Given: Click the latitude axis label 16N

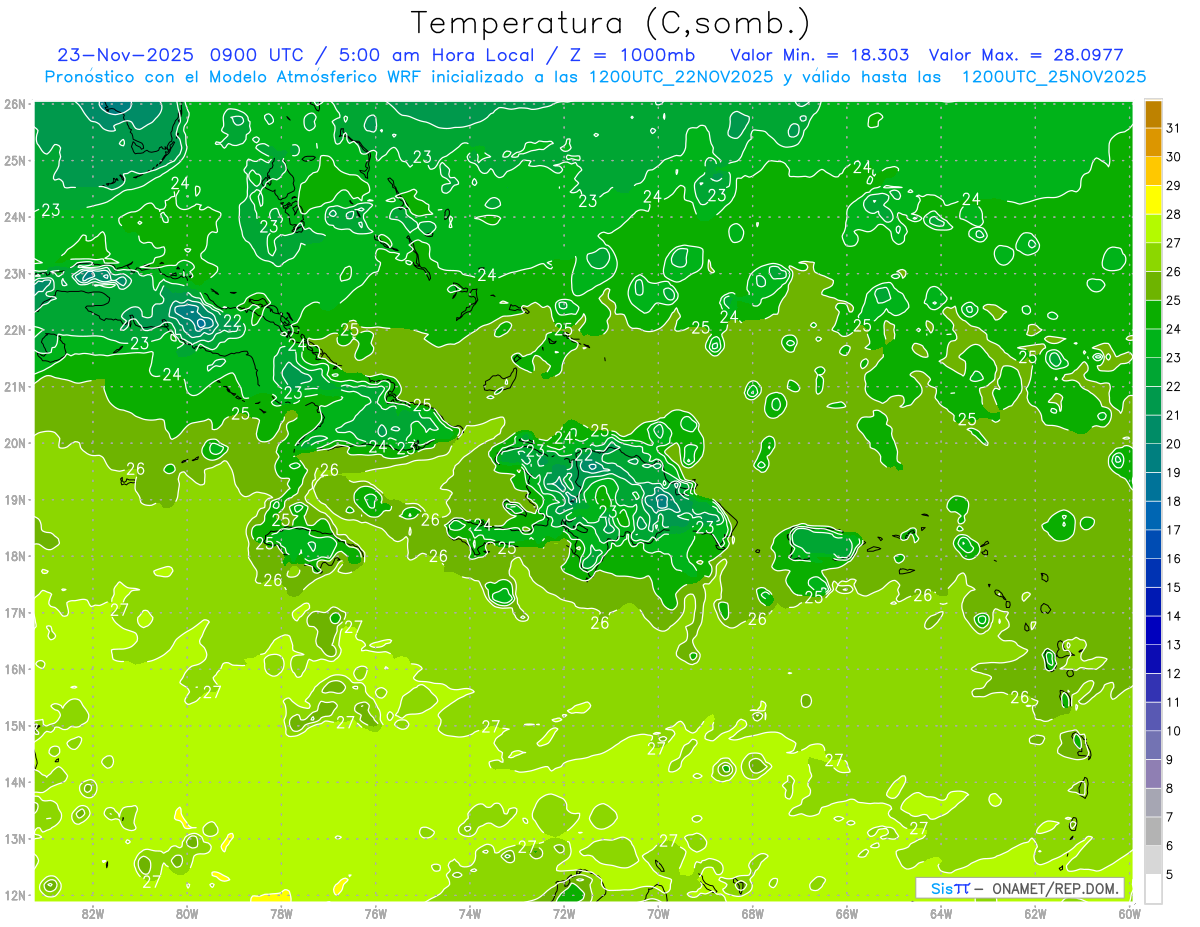Looking at the screenshot, I should click(15, 669).
